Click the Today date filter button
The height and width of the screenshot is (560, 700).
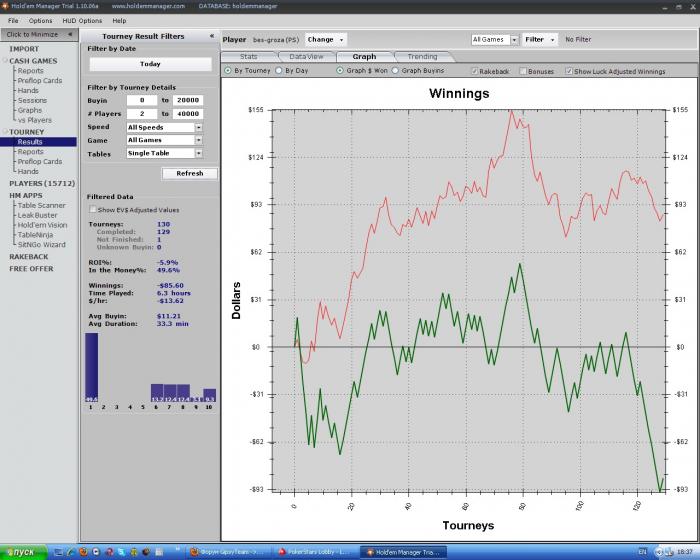click(150, 64)
